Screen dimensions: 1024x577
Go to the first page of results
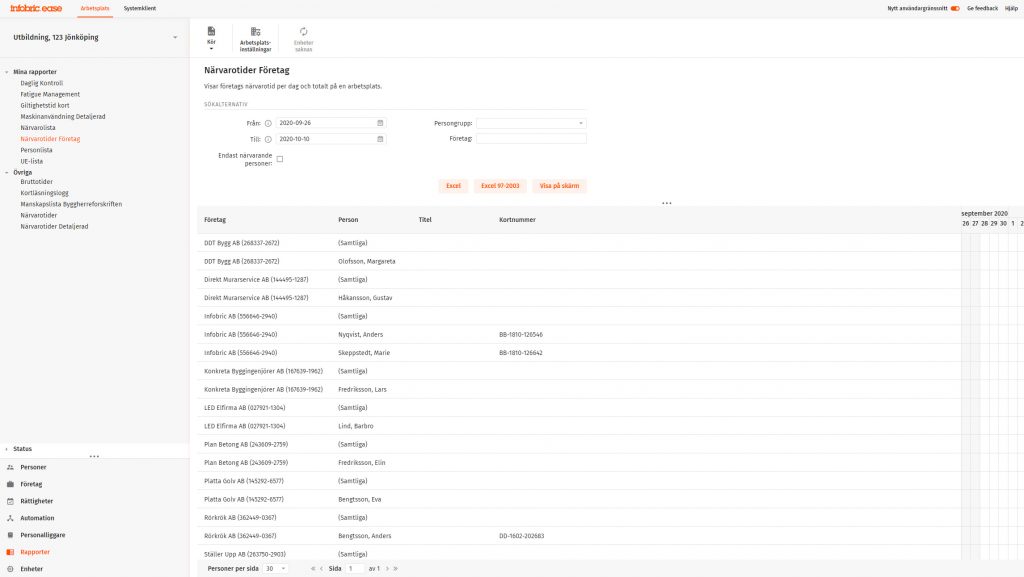[x=313, y=569]
